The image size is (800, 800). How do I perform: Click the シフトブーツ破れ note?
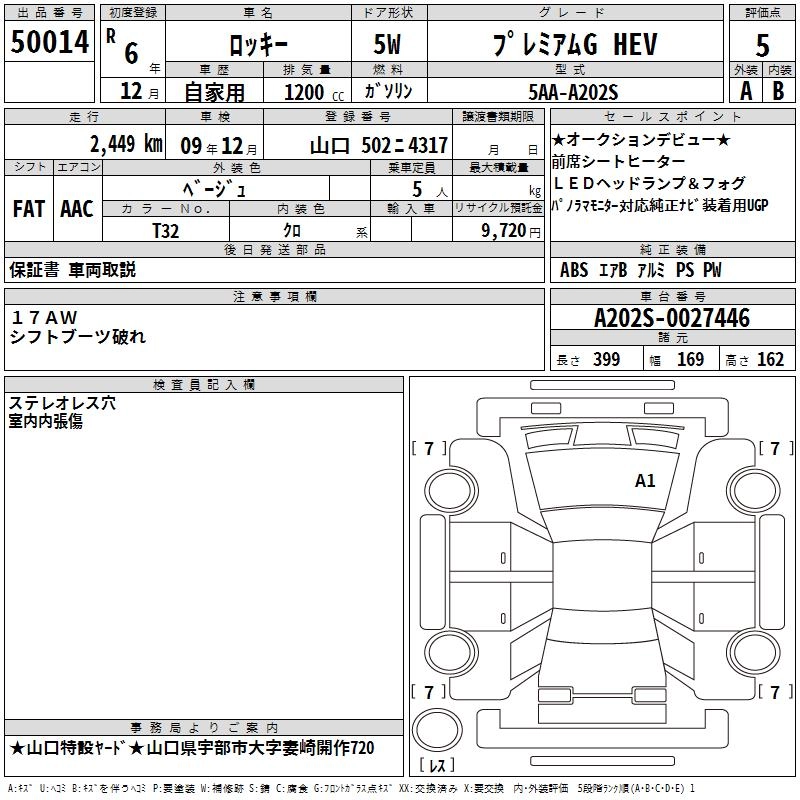78,337
